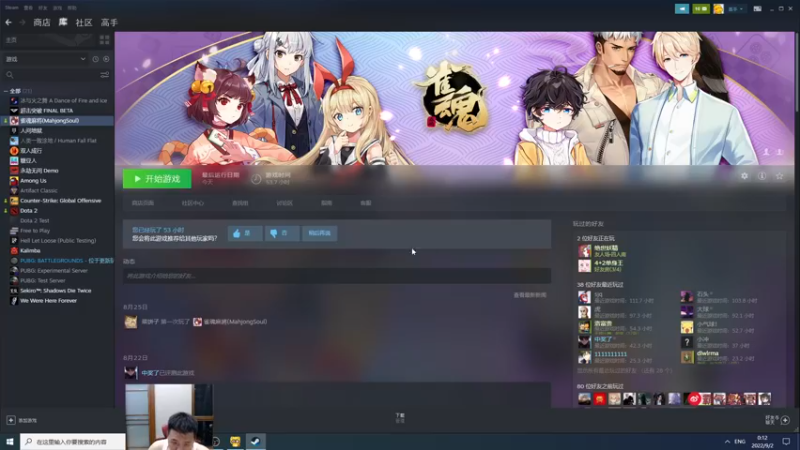Select PUBG: BATTLEGROUNDS entry

(x=67, y=261)
